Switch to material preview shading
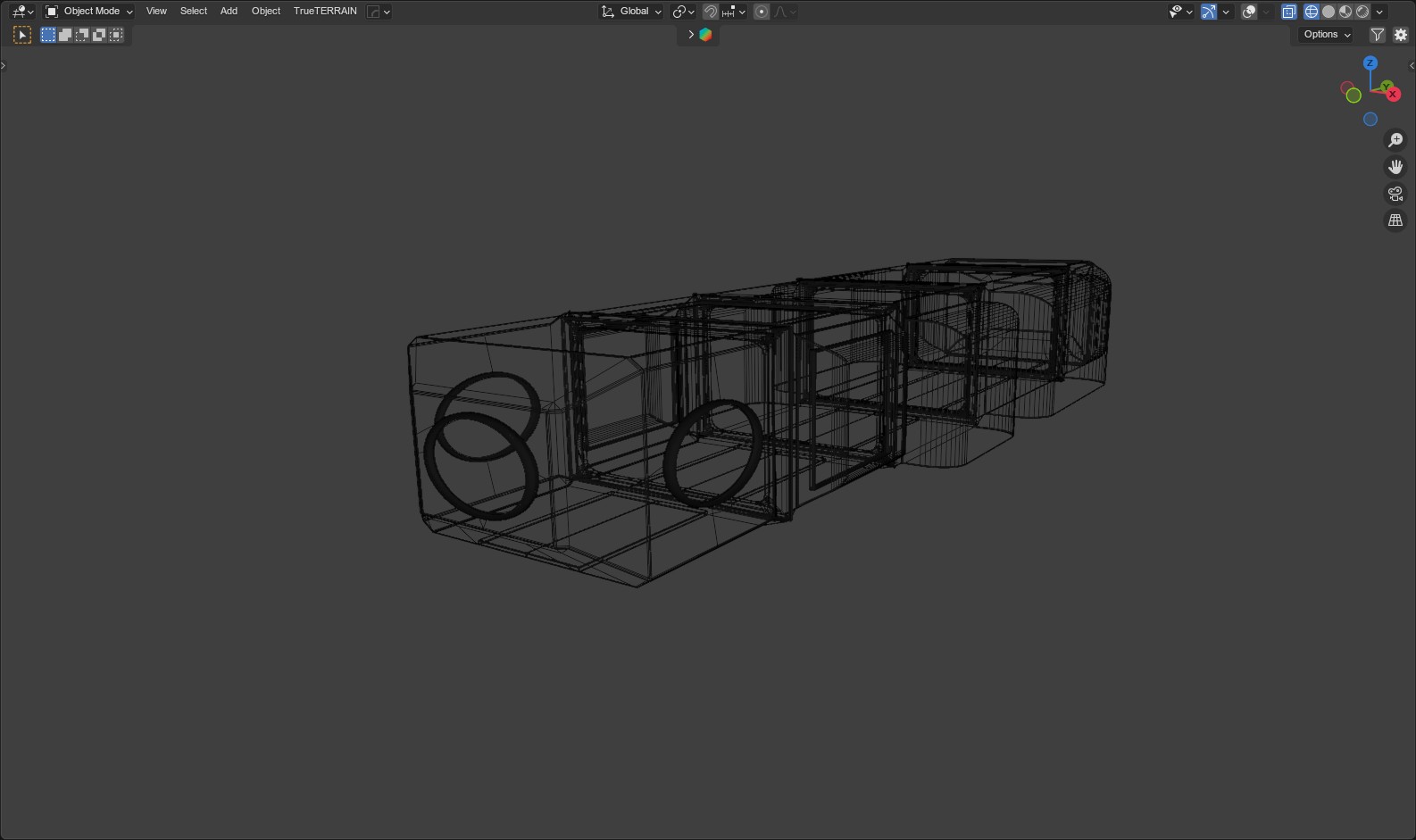1416x840 pixels. click(1345, 12)
